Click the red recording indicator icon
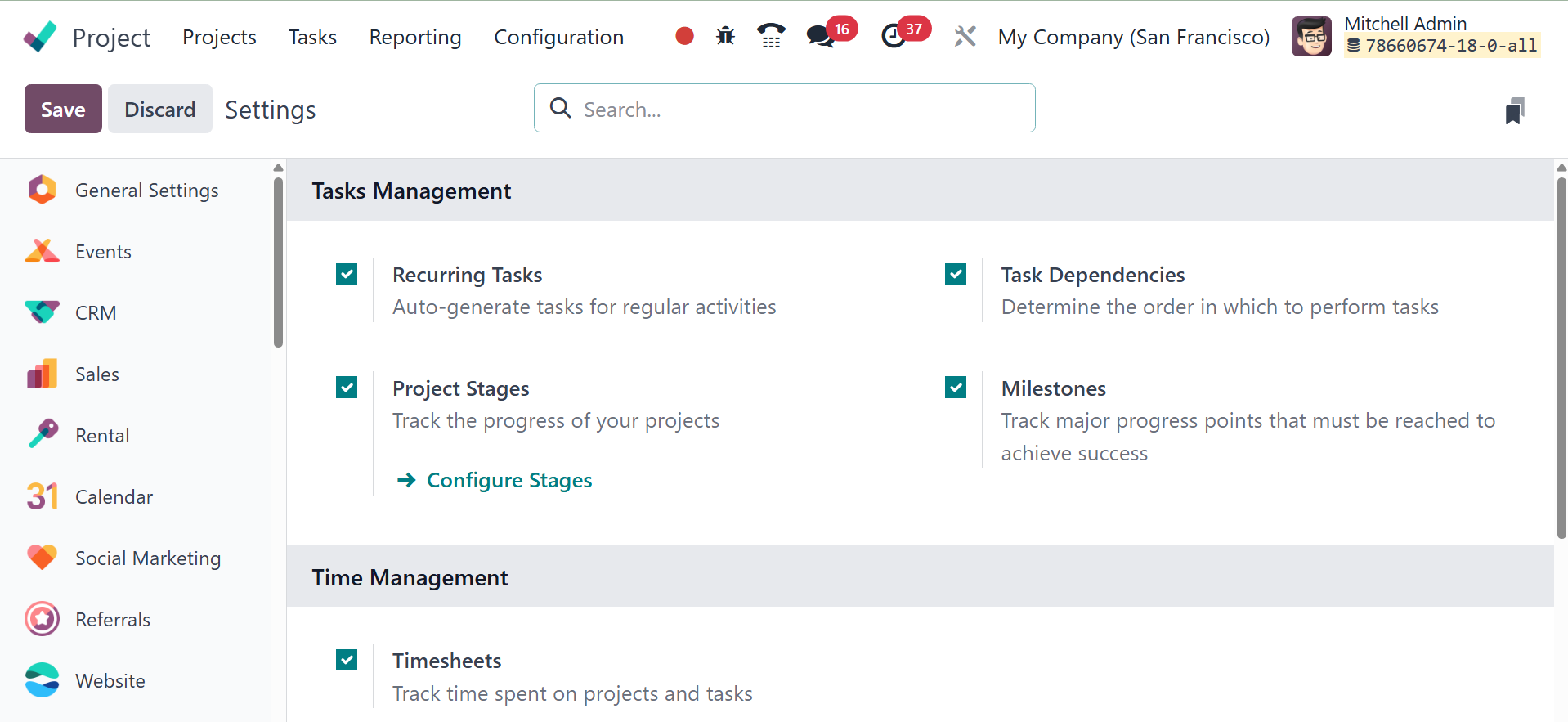 point(684,36)
